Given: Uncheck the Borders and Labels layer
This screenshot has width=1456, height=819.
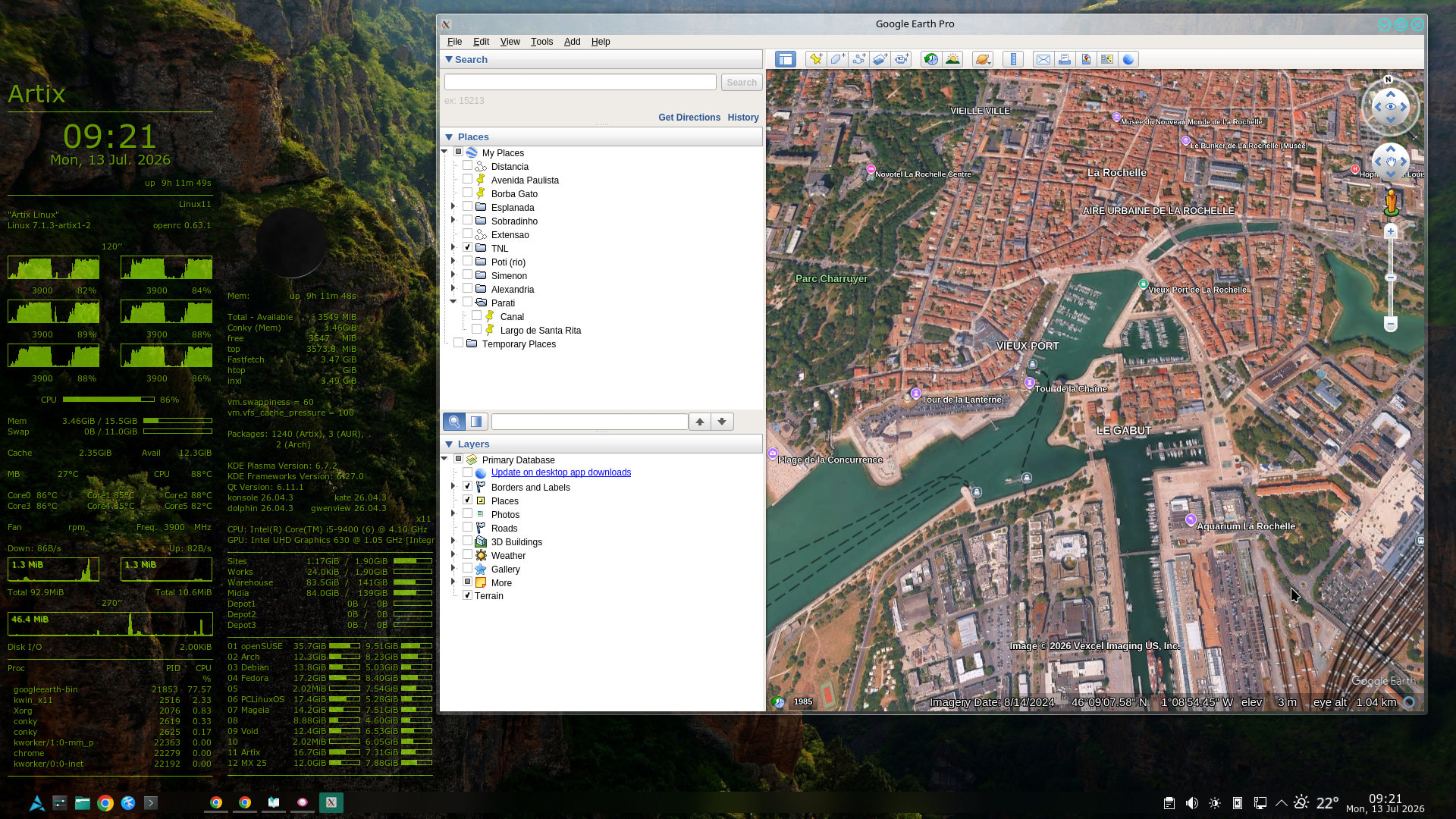Looking at the screenshot, I should (467, 487).
